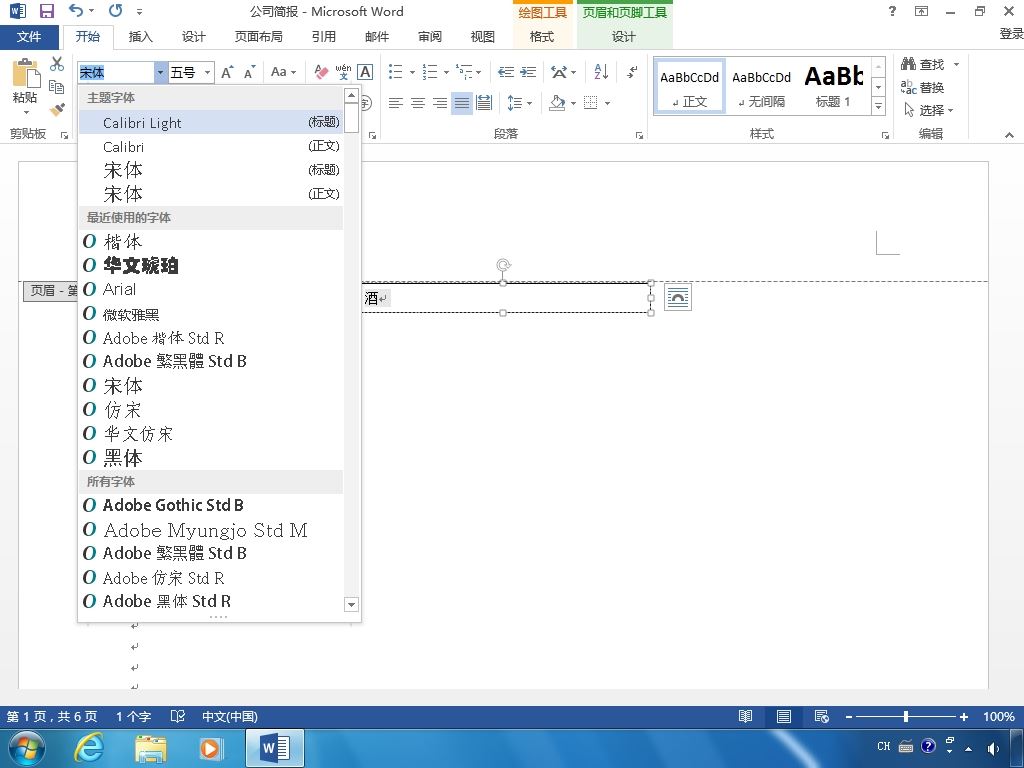This screenshot has height=768, width=1024.
Task: Sort text A to Z
Action: pyautogui.click(x=601, y=72)
